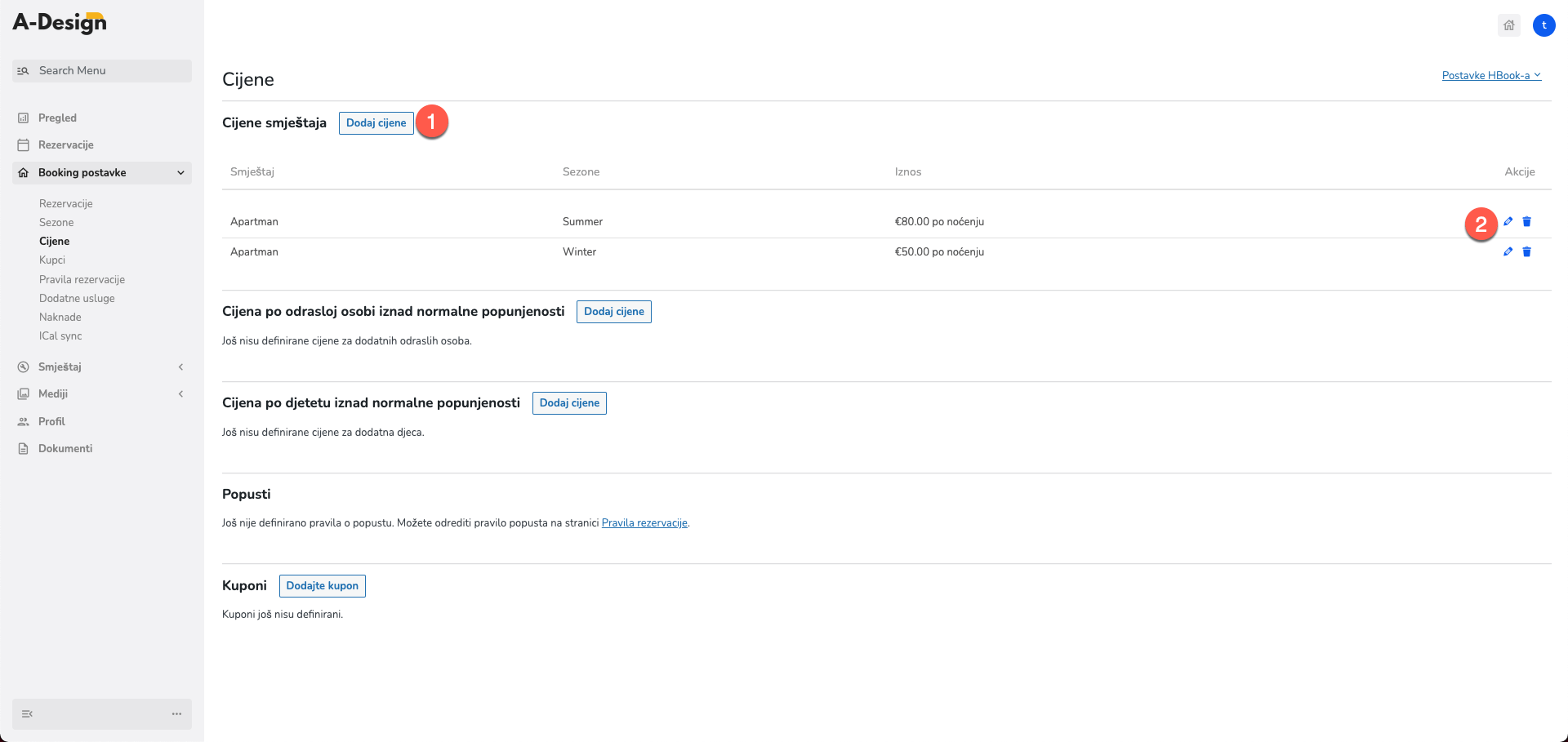Open the user avatar menu
The image size is (1568, 742).
point(1543,25)
